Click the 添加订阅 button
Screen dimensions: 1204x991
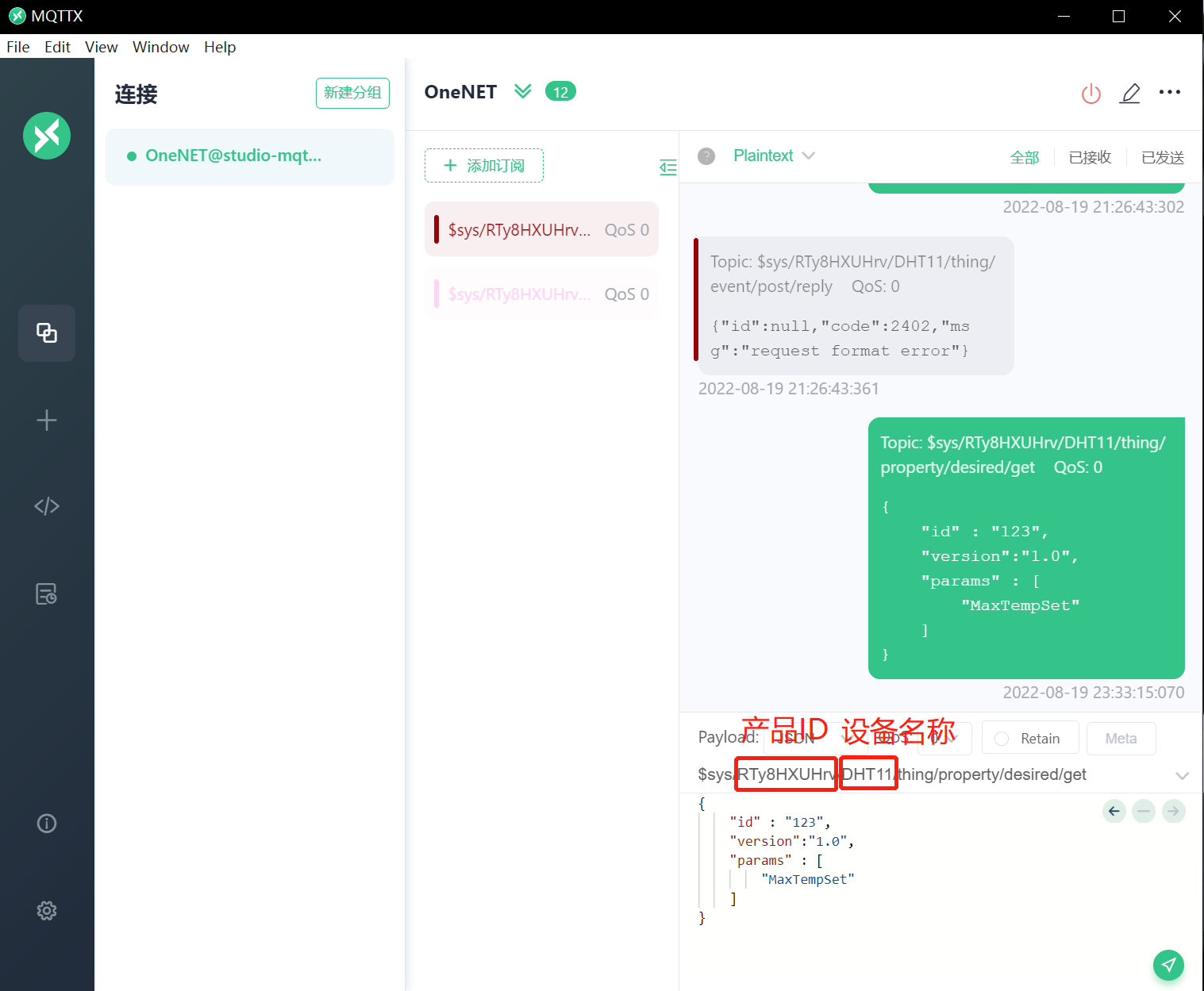pyautogui.click(x=484, y=165)
